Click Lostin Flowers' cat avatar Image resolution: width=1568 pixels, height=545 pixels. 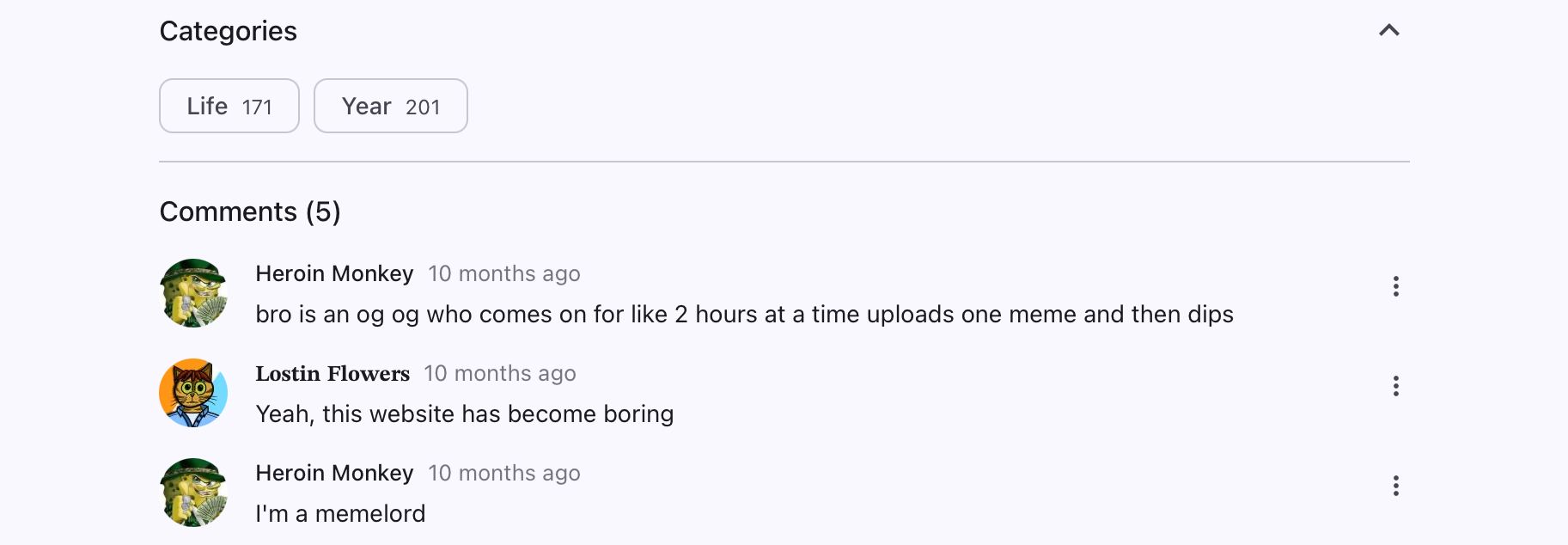[193, 393]
